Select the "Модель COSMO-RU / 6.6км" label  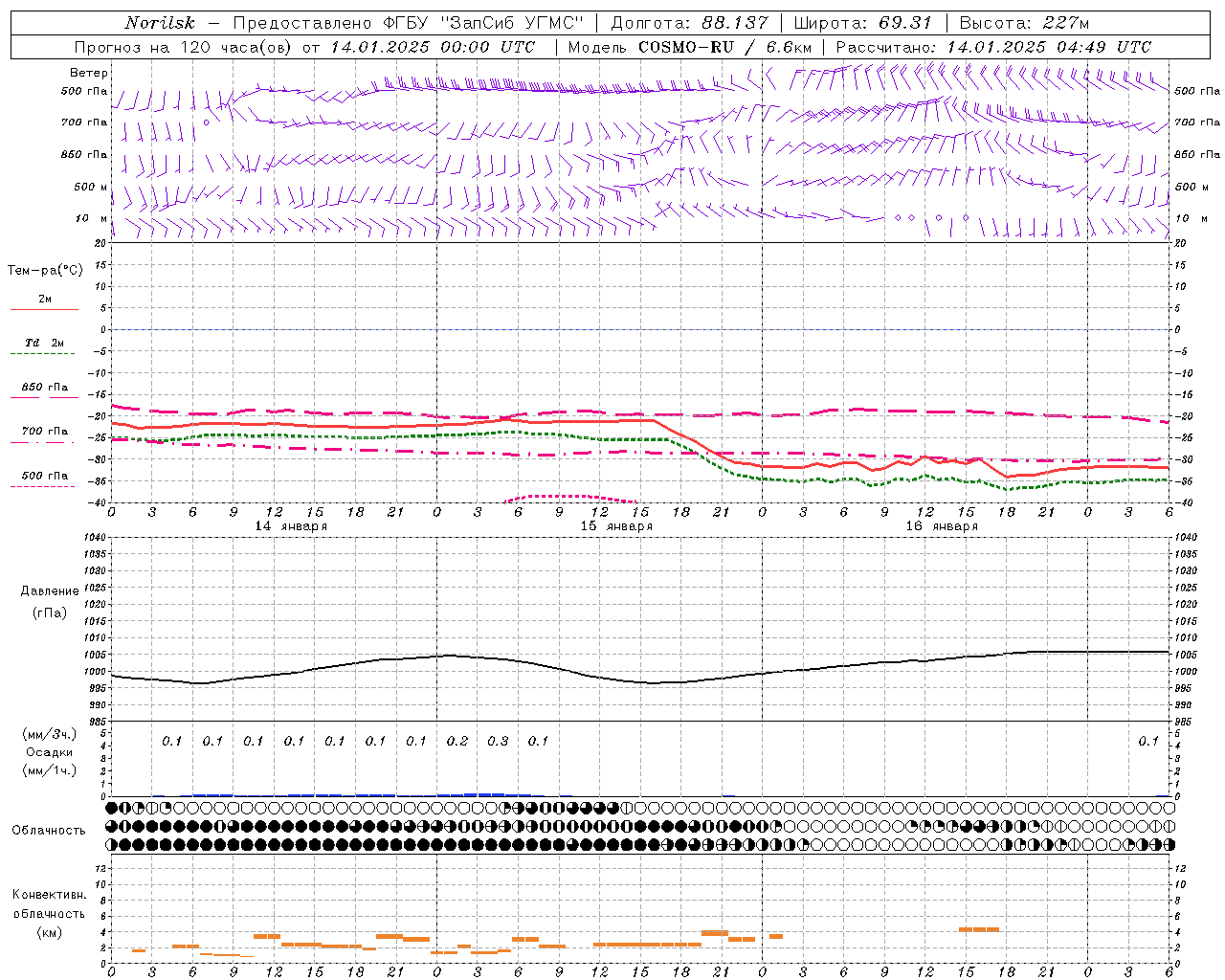[689, 47]
